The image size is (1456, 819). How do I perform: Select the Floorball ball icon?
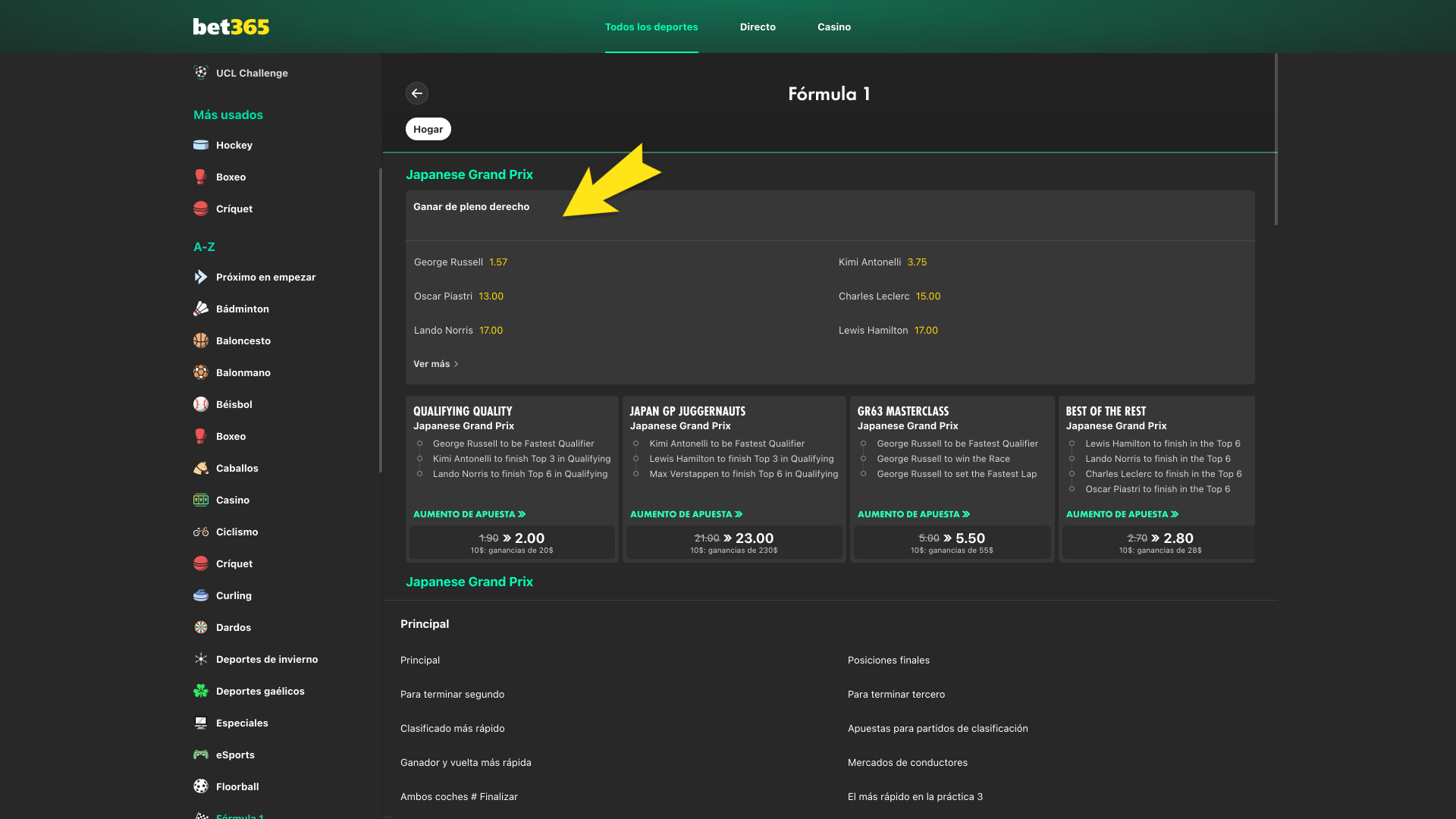click(x=201, y=786)
